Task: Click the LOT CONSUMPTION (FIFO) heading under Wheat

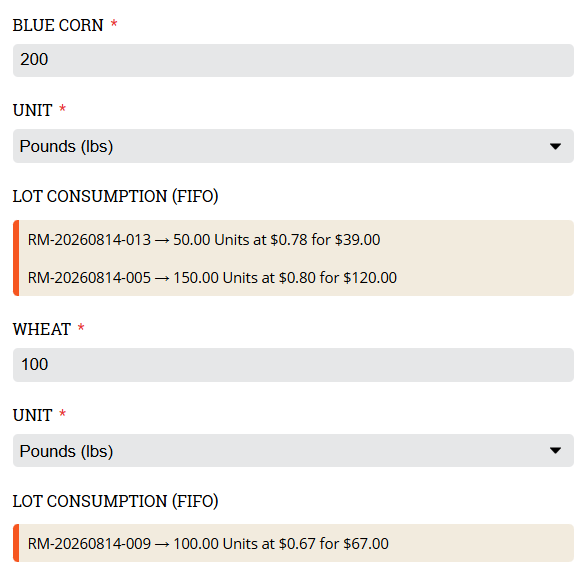Action: (115, 501)
